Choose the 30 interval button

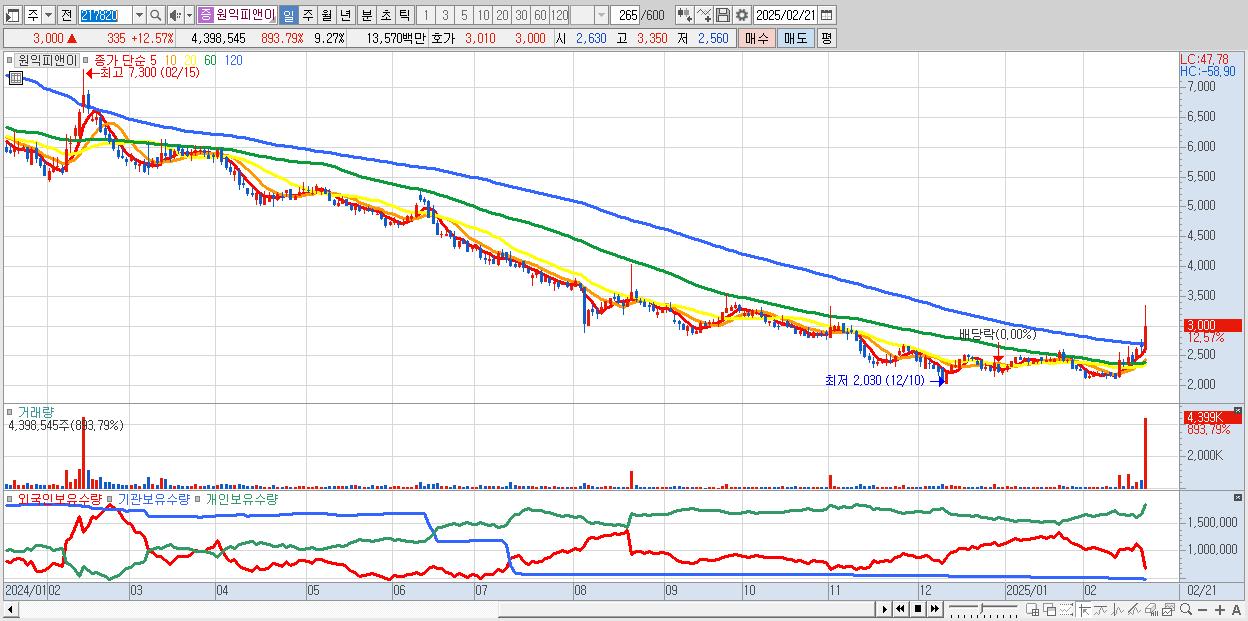click(521, 15)
